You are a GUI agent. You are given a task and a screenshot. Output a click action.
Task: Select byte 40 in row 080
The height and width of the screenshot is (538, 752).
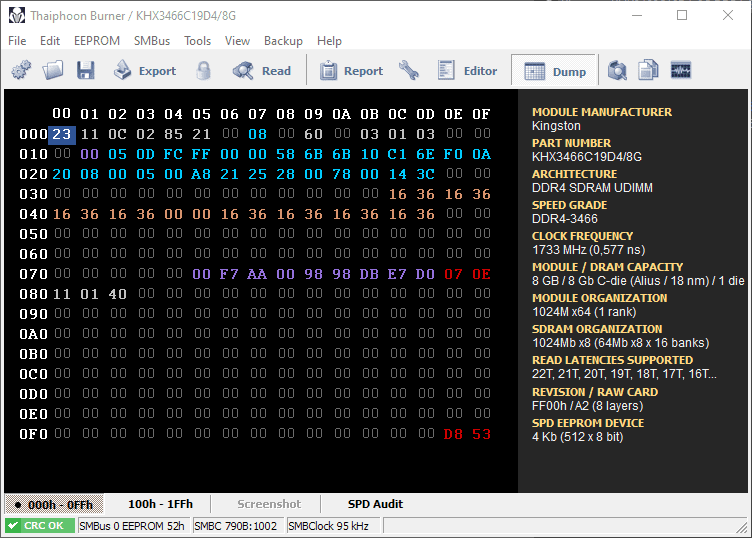coord(118,294)
